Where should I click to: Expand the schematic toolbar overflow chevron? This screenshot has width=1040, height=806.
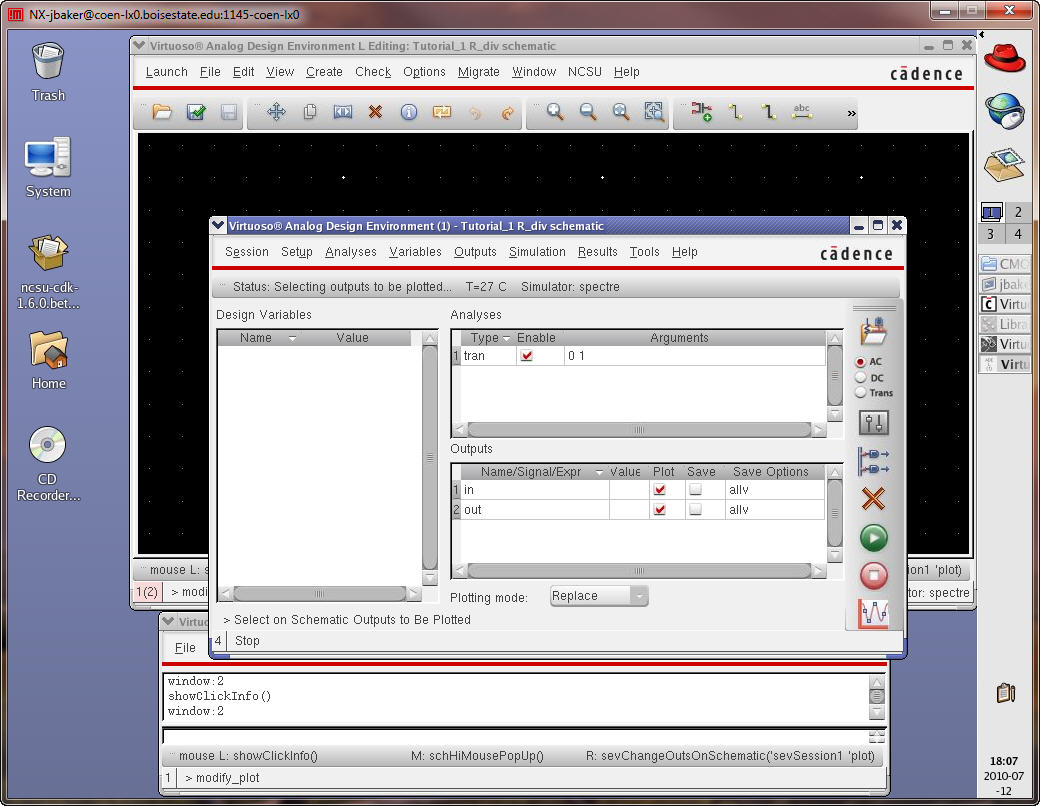851,113
